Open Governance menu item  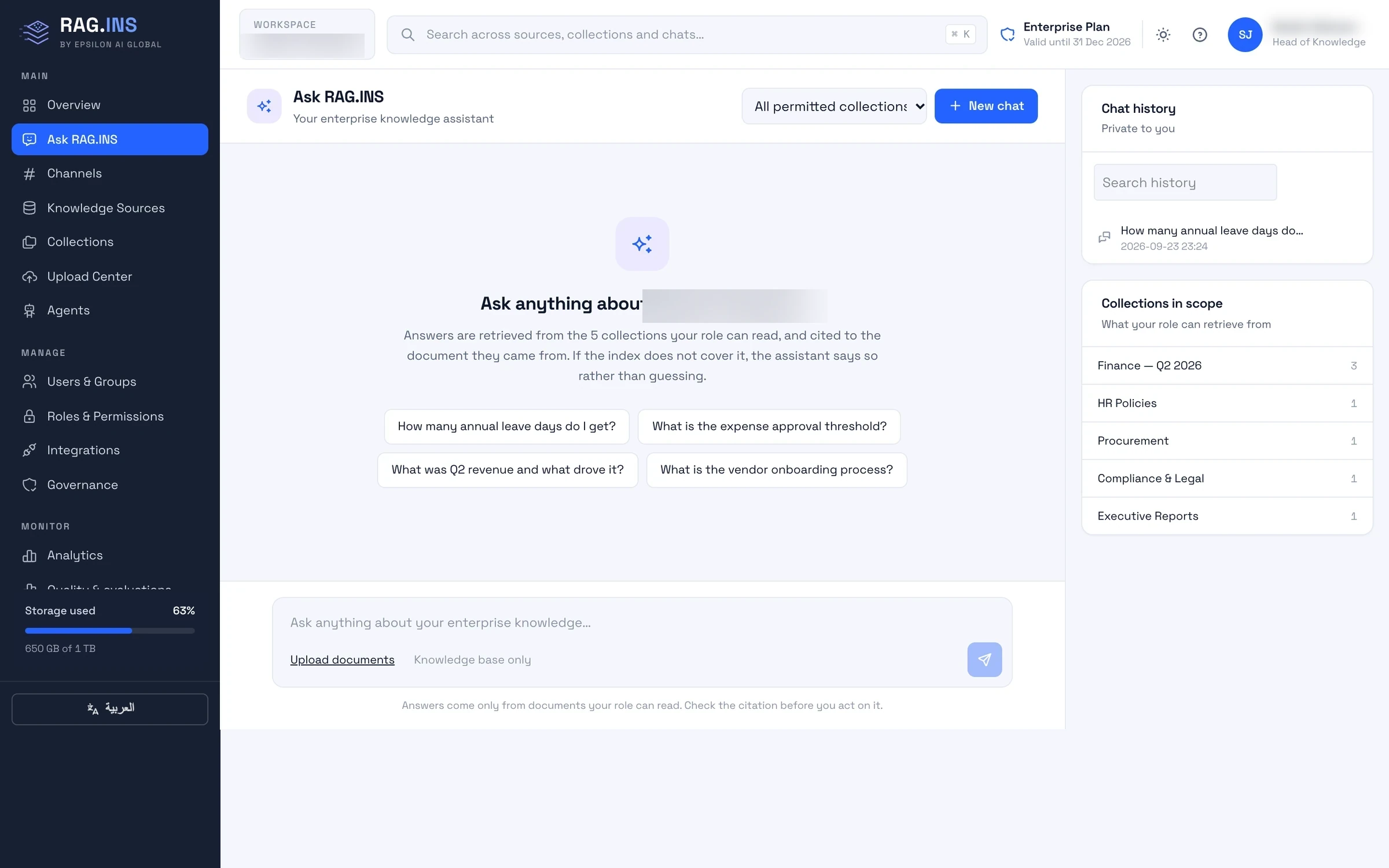click(110, 485)
